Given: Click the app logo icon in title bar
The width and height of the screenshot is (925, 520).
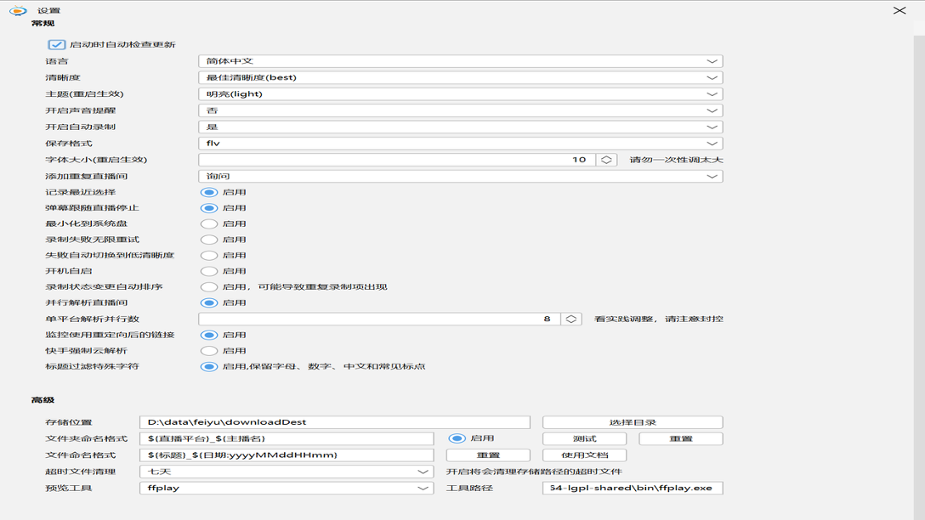Looking at the screenshot, I should coord(18,11).
